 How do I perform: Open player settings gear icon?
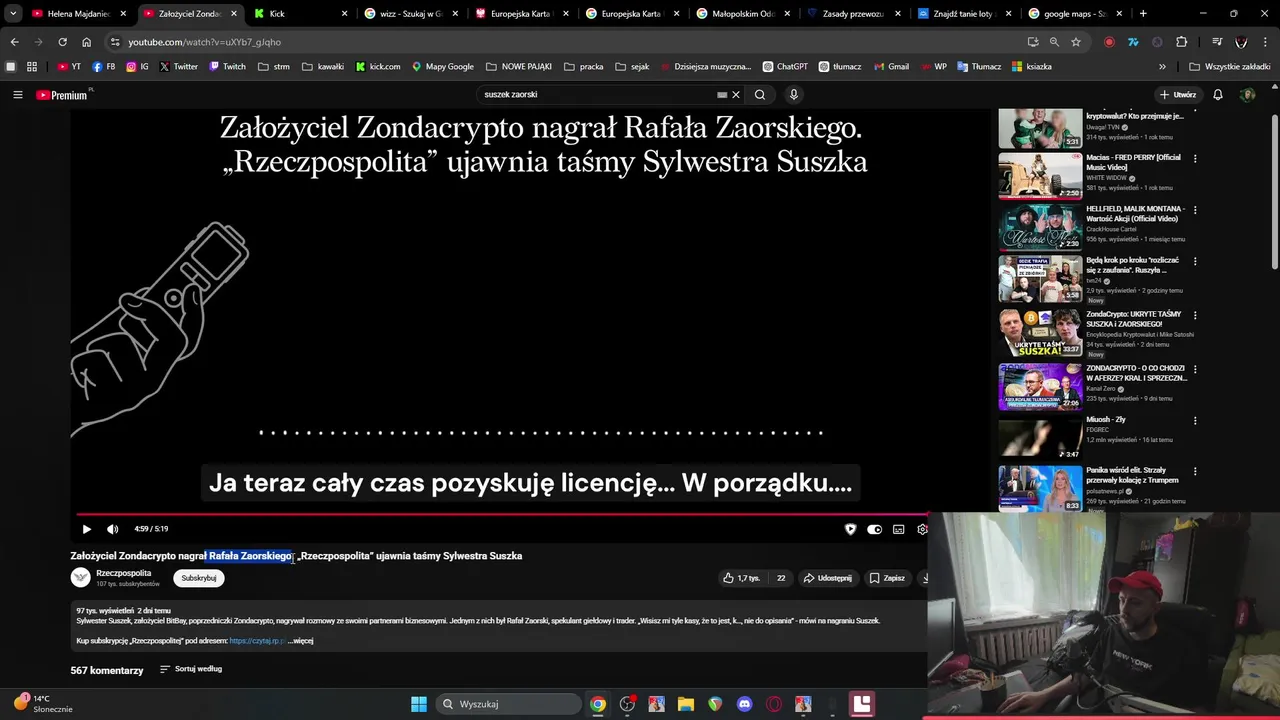pos(922,530)
